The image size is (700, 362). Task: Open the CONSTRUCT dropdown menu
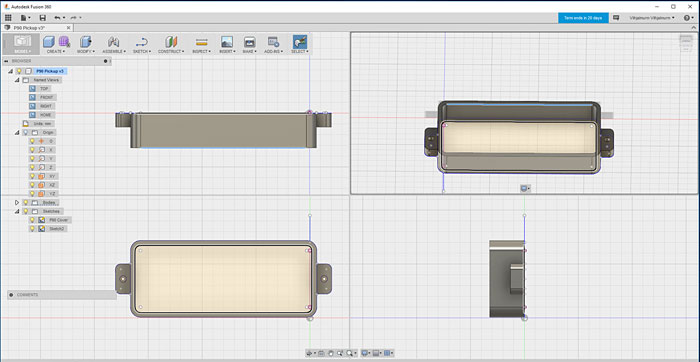pos(171,51)
